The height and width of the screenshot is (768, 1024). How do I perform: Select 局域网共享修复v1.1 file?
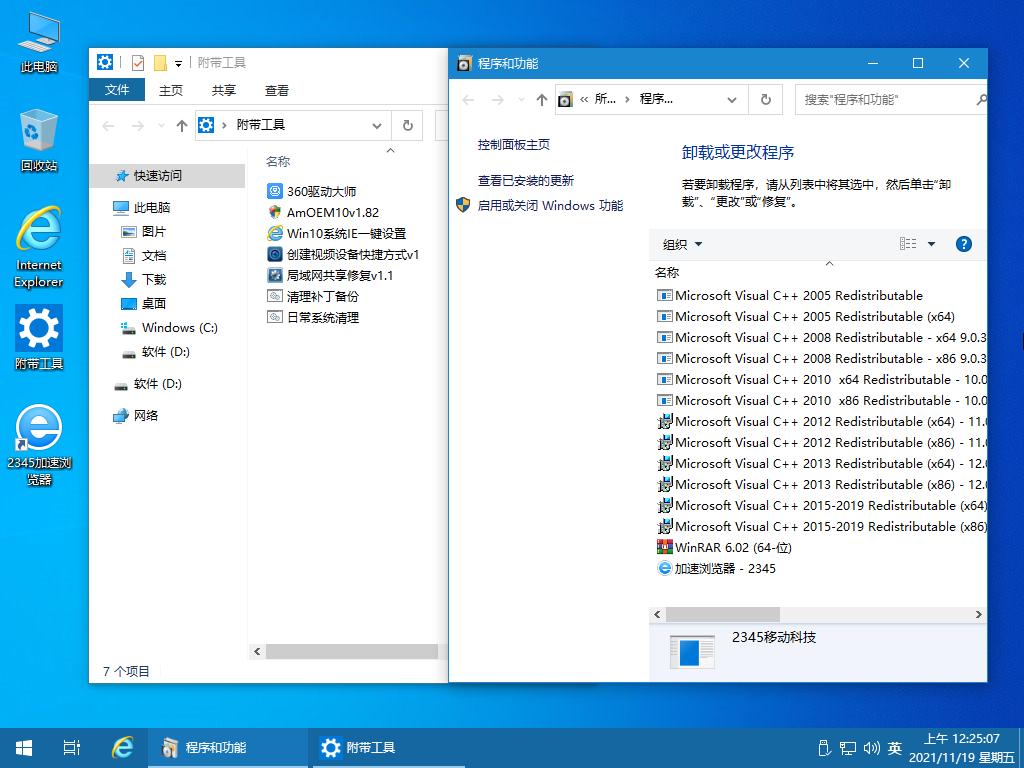point(330,275)
